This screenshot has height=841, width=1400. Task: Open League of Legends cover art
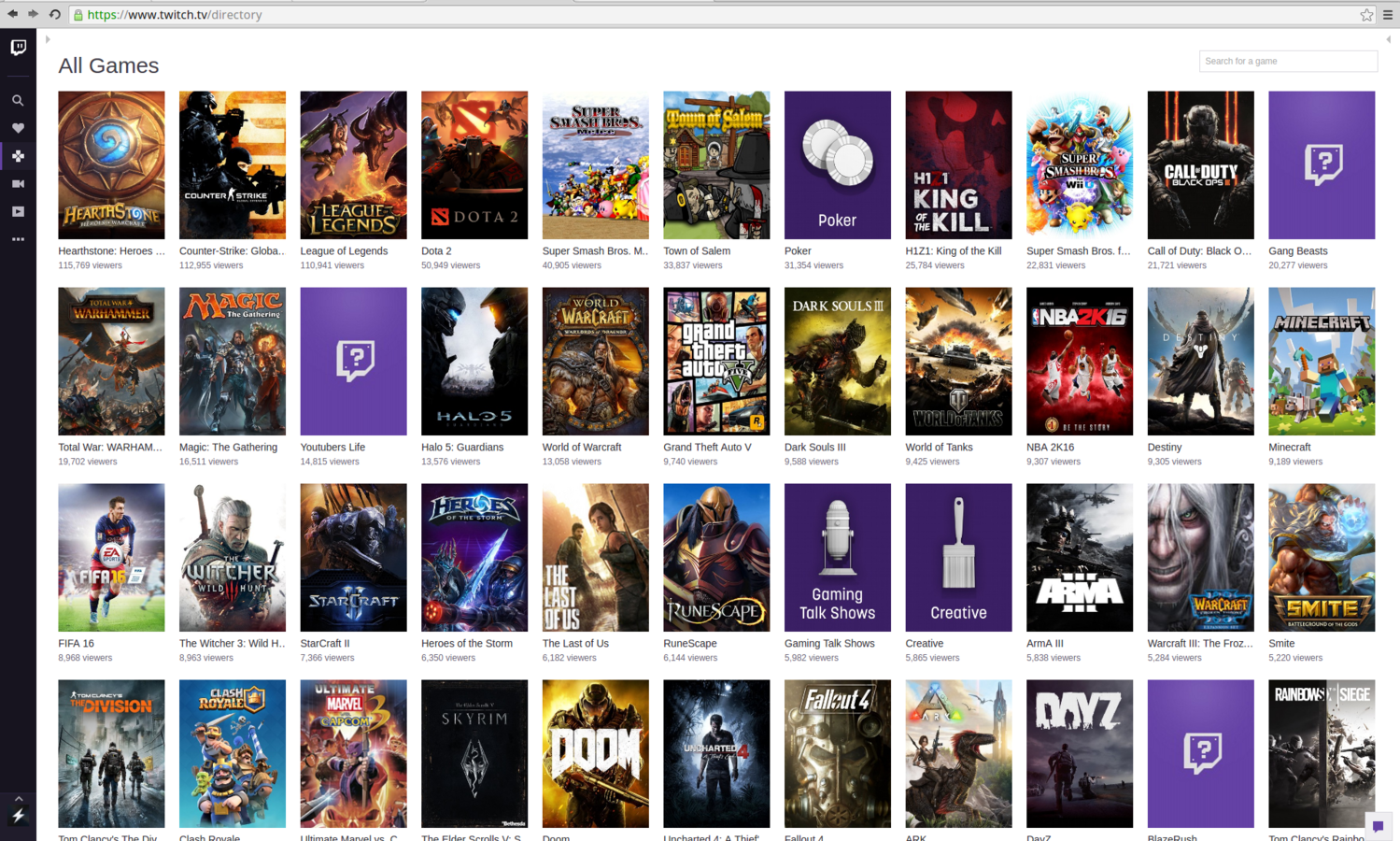(353, 165)
